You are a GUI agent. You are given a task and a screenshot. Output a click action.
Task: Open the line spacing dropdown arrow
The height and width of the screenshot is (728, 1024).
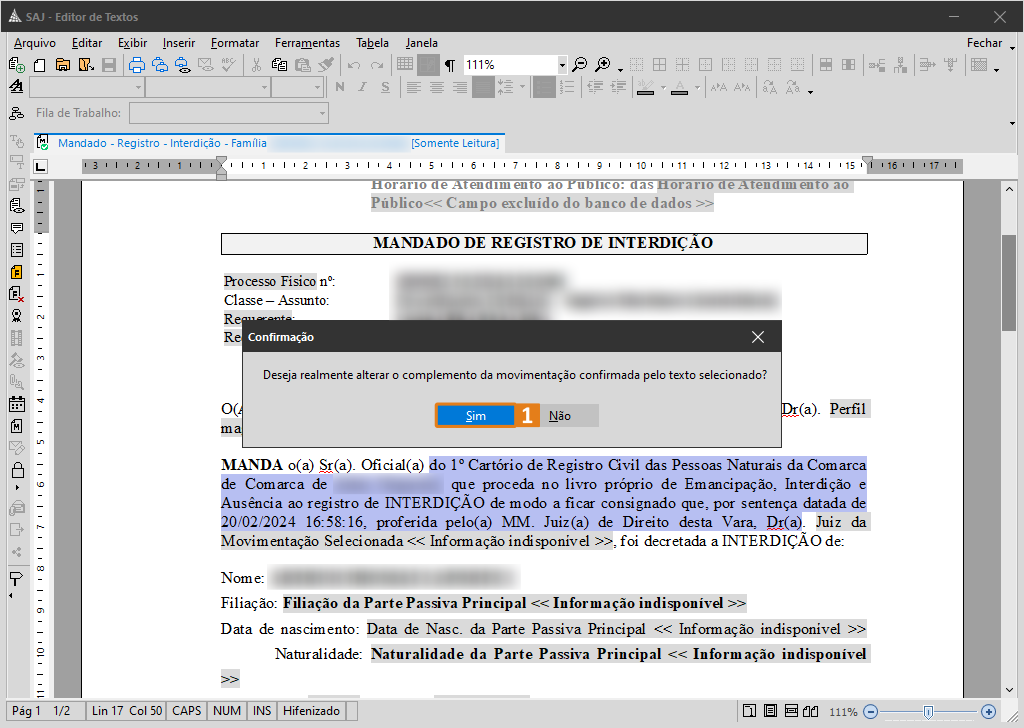coord(522,87)
